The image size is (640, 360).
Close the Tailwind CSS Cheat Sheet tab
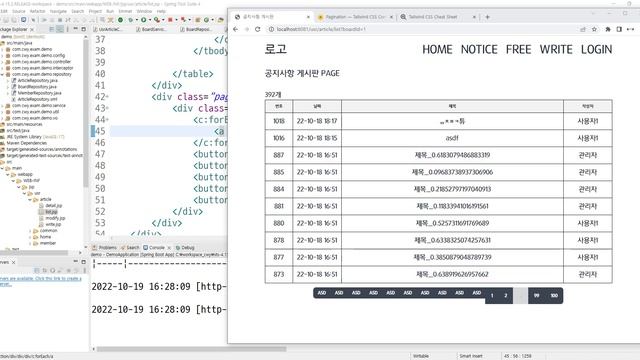pos(474,17)
